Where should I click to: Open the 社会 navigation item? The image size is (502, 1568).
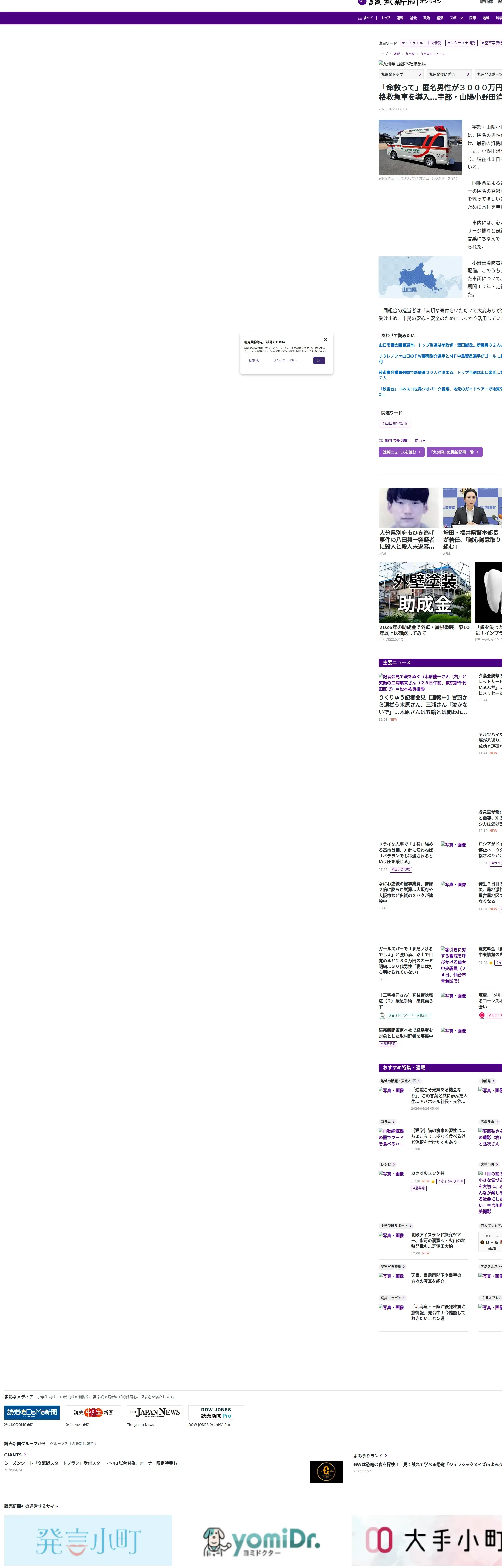(413, 18)
